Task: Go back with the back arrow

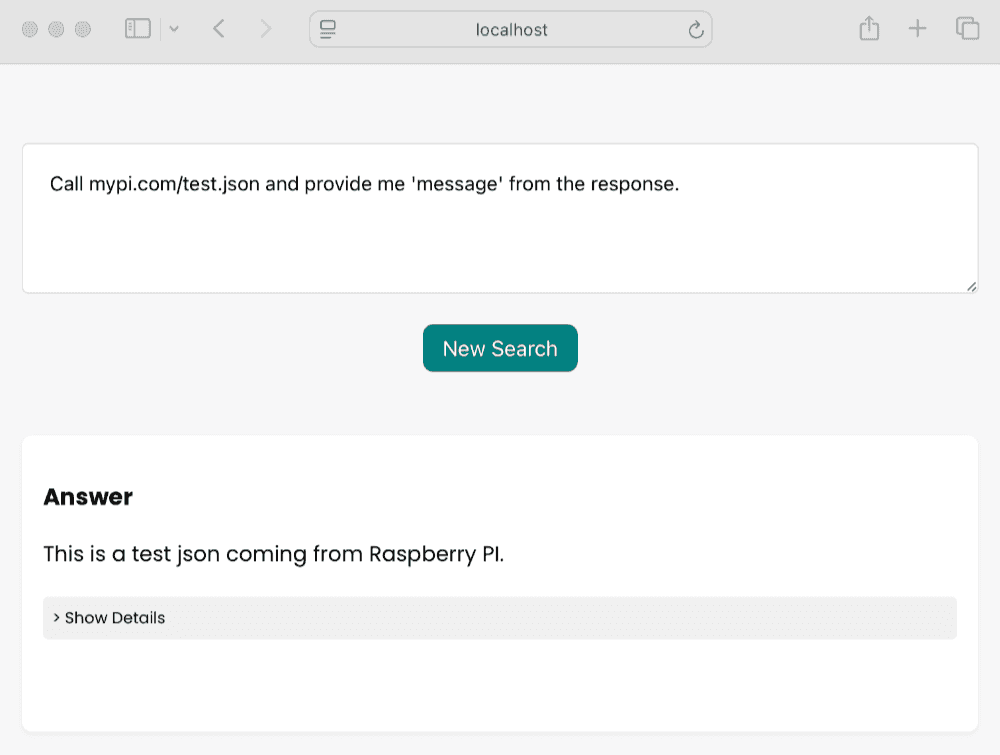Action: [x=219, y=29]
